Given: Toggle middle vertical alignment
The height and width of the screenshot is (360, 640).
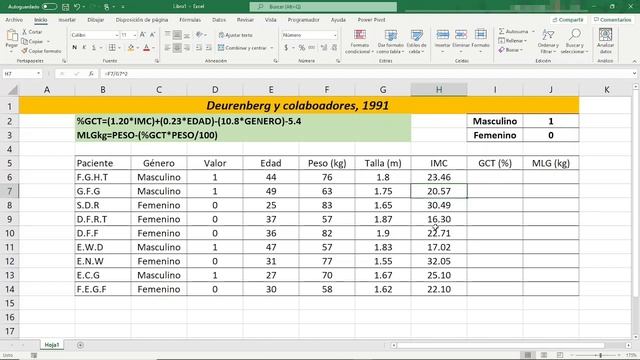Looking at the screenshot, I should (177, 35).
